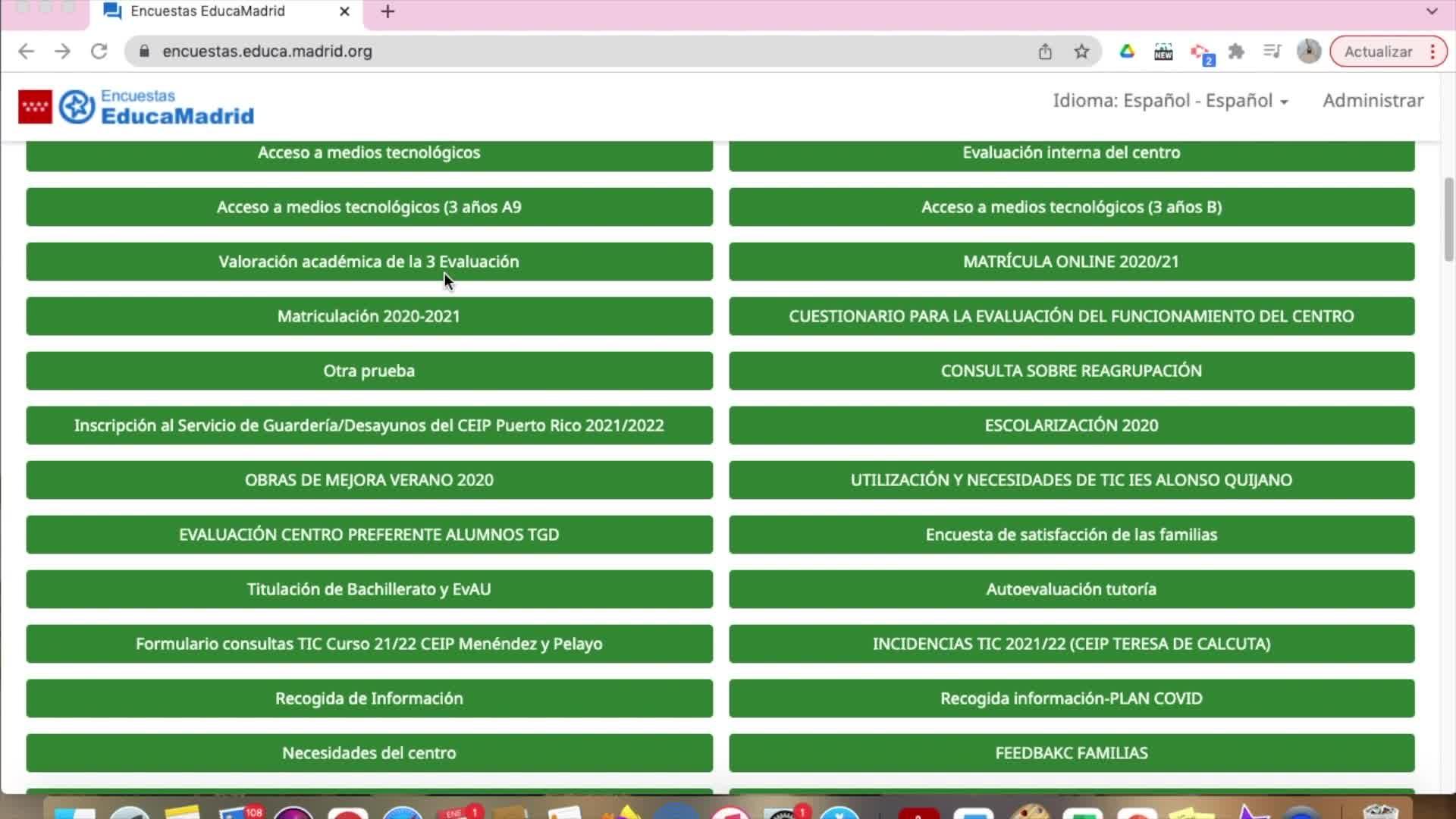
Task: Click the browser back arrow
Action: (26, 52)
